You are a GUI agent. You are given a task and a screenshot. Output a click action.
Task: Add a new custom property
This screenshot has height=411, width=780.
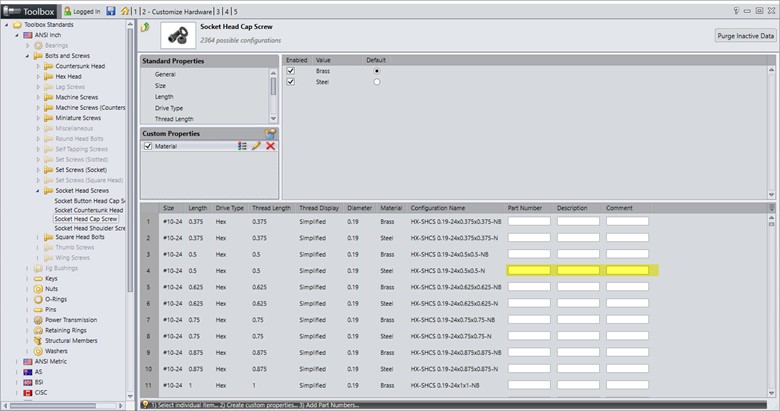[x=269, y=133]
